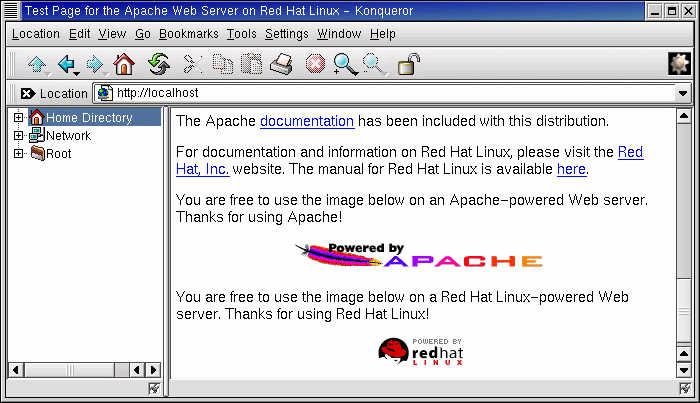Open the Settings menu

click(287, 34)
